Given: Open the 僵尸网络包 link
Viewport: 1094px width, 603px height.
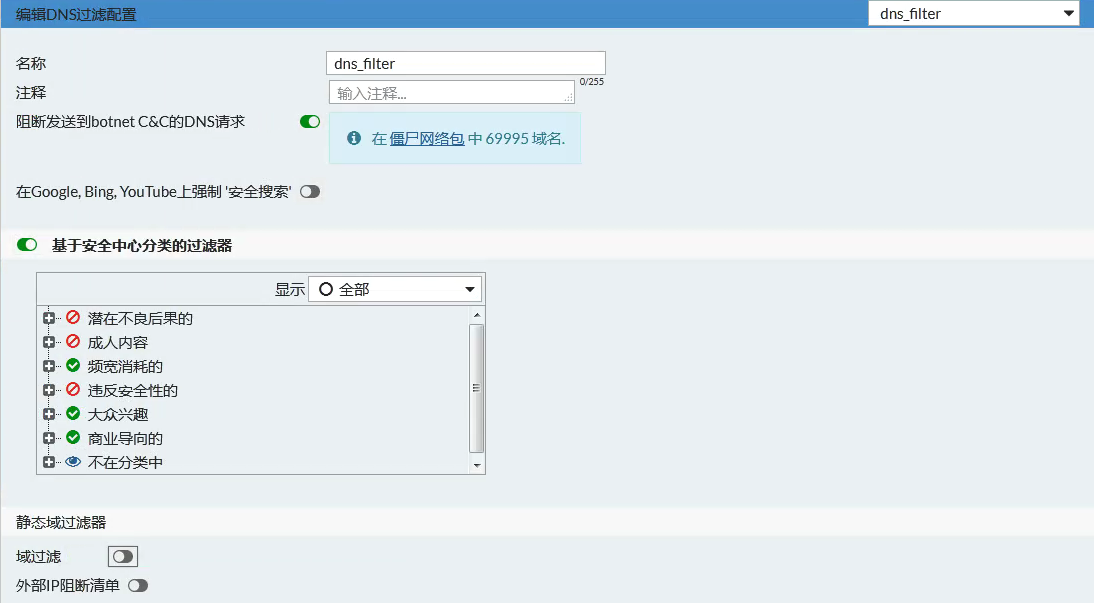Looking at the screenshot, I should tap(427, 139).
